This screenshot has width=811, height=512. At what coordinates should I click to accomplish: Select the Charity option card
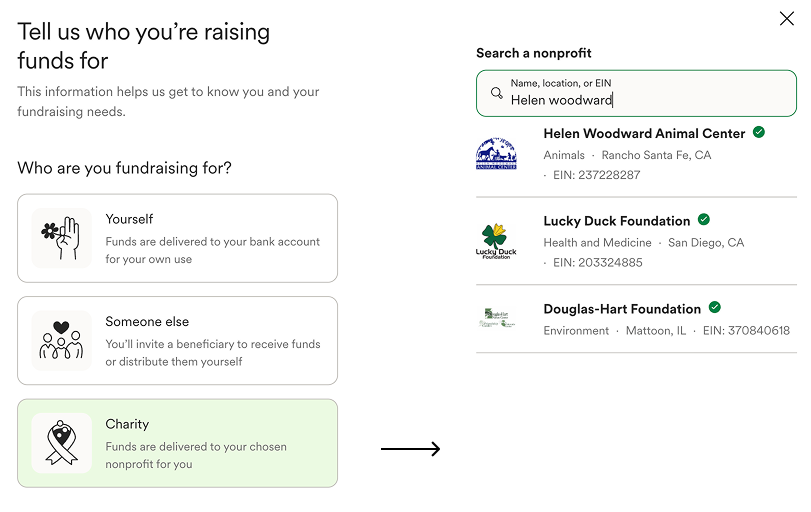point(177,443)
